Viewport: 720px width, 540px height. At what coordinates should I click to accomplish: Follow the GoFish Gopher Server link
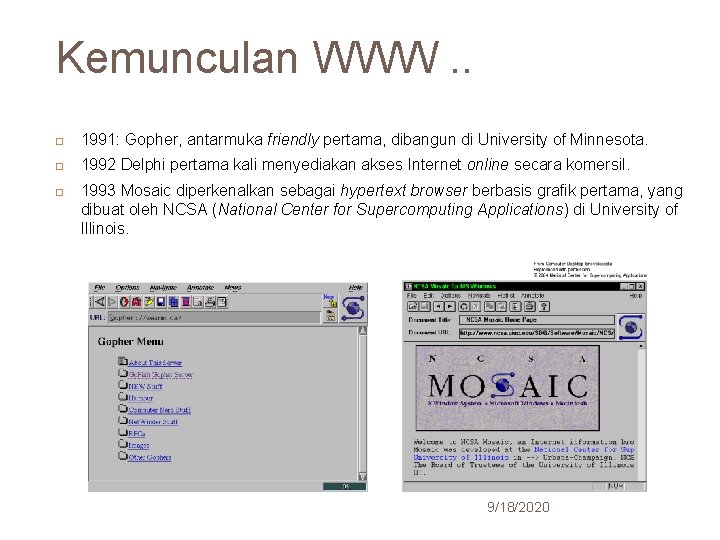coord(161,375)
